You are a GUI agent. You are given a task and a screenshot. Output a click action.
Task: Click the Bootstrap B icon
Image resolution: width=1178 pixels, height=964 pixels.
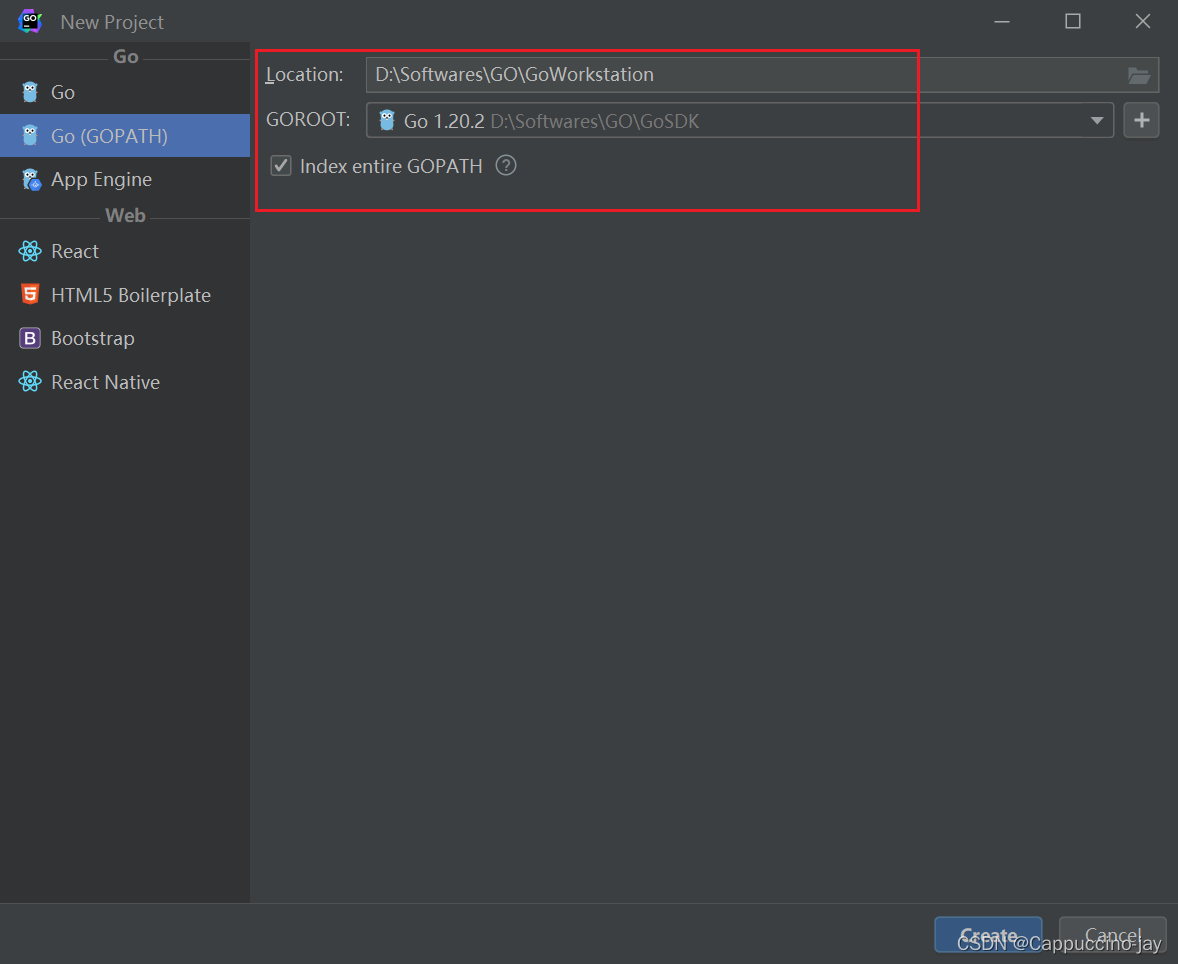tap(30, 338)
